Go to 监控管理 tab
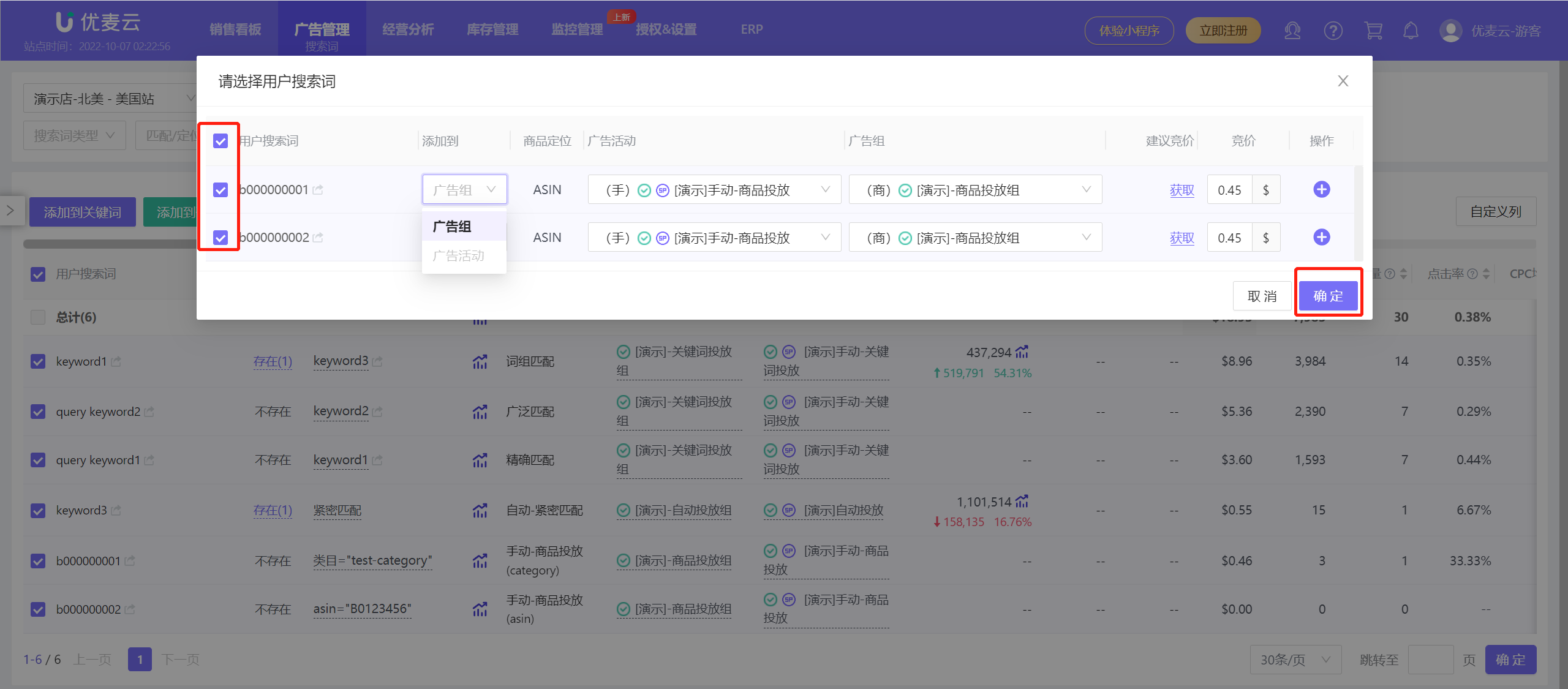 (x=577, y=29)
